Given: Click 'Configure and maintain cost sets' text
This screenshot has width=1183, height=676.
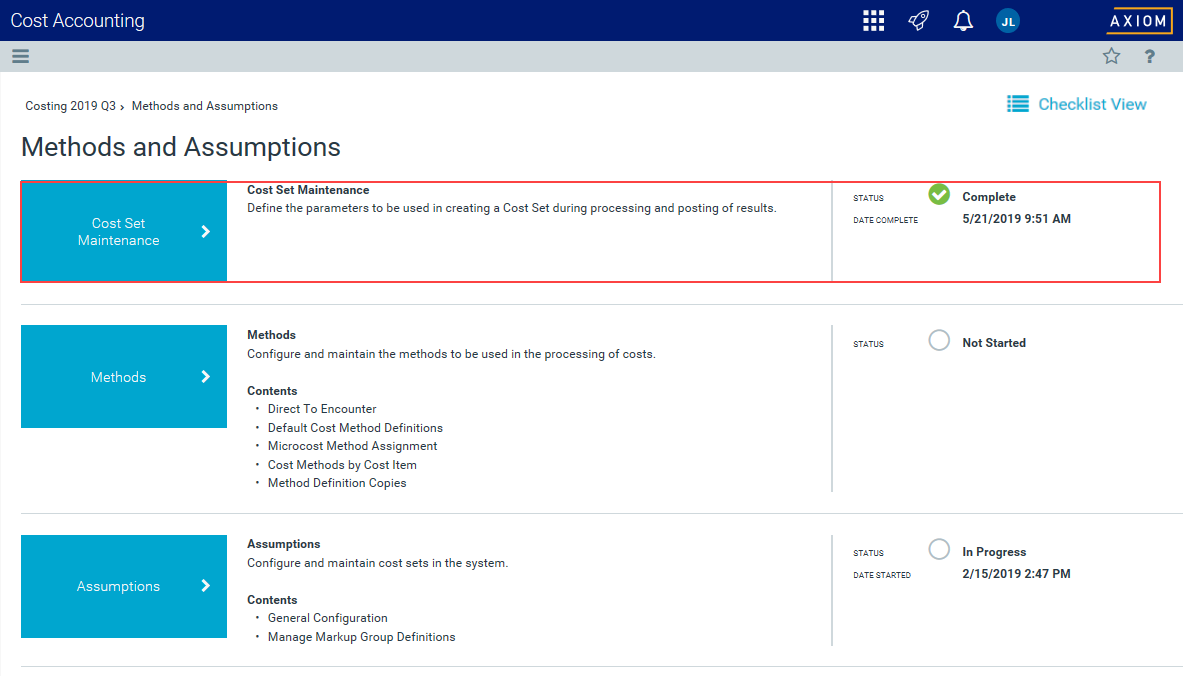Looking at the screenshot, I should coord(377,563).
